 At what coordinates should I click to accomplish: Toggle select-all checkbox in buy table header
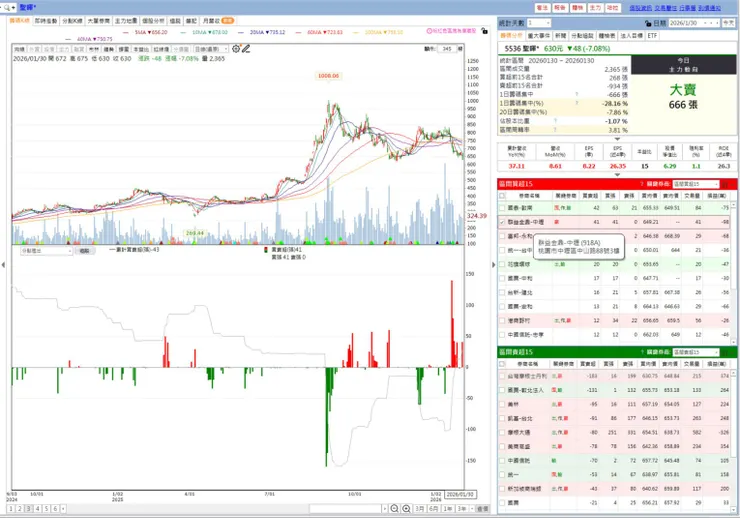click(x=502, y=195)
